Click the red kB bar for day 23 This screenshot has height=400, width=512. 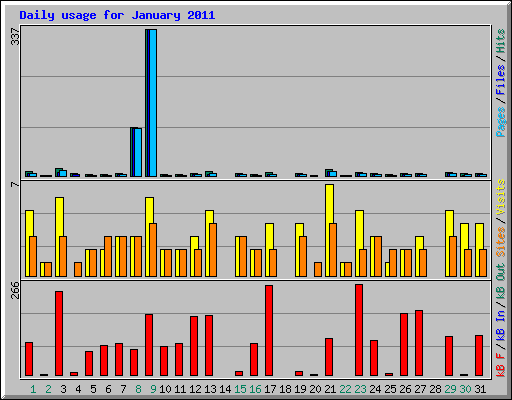point(359,330)
